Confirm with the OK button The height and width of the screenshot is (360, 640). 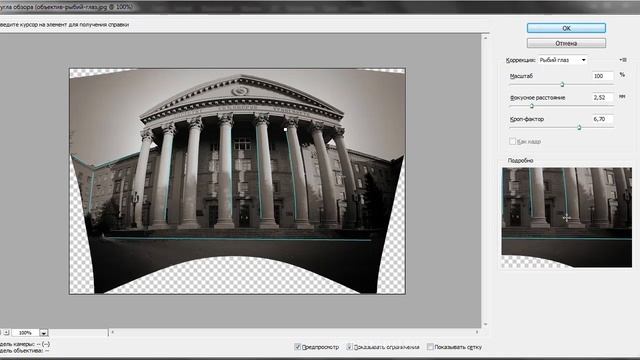[566, 28]
